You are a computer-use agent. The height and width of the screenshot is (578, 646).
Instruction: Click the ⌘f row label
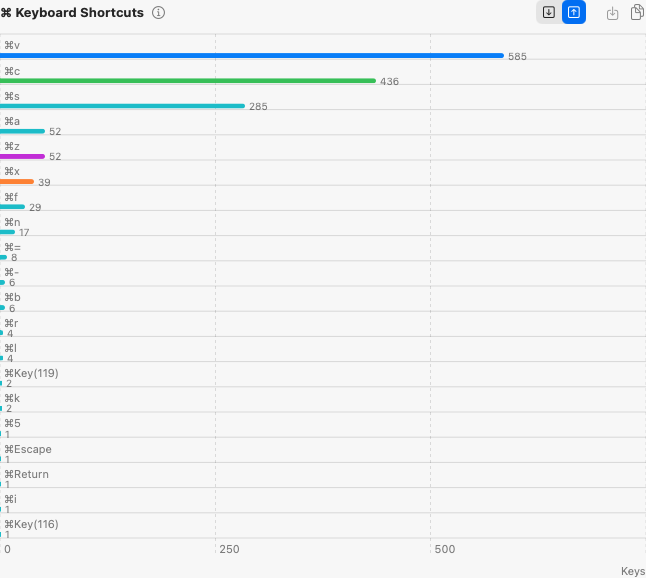11,197
